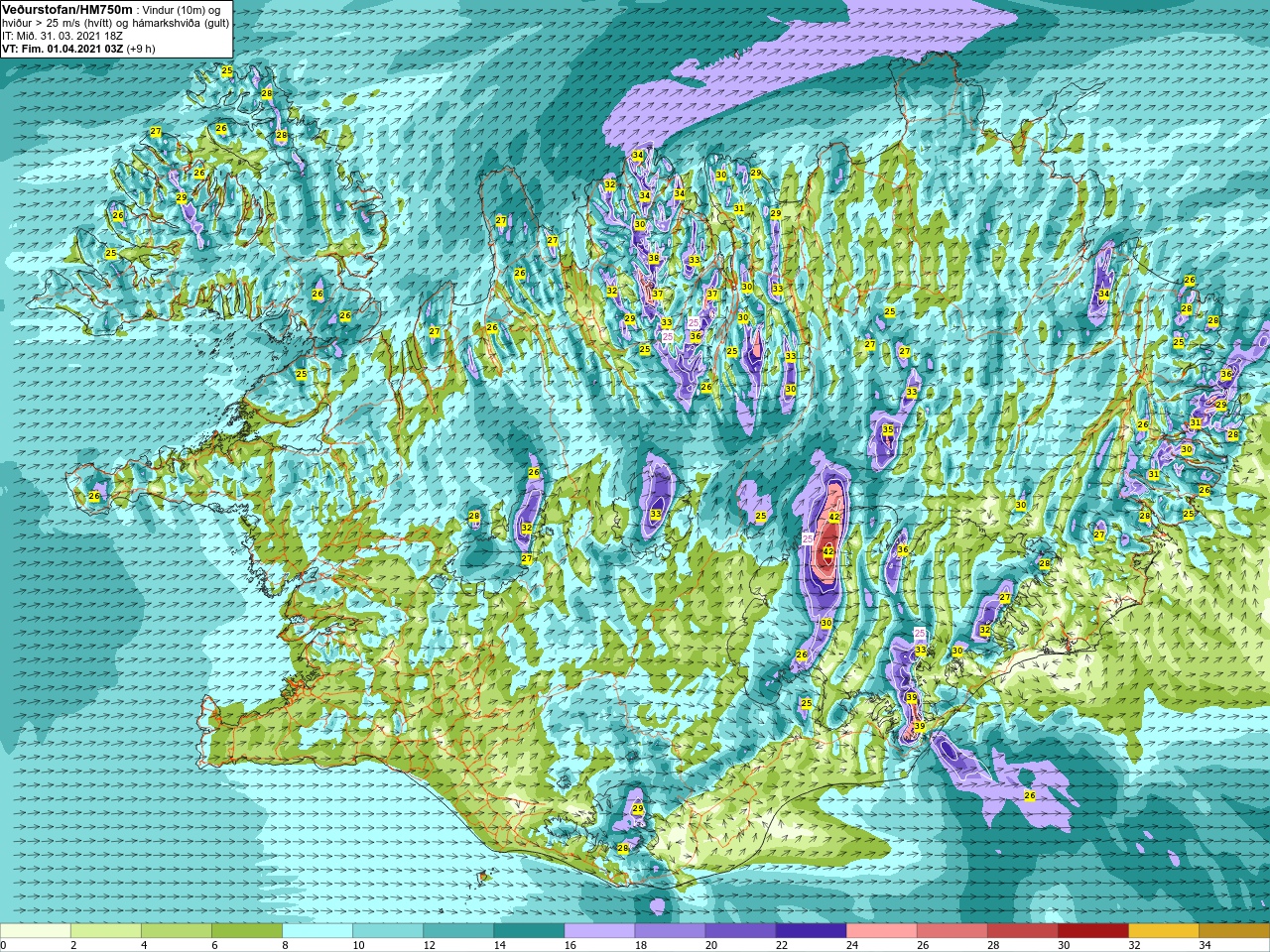Click the 12–14 m/s teal legend swatch
Image resolution: width=1270 pixels, height=952 pixels.
[458, 931]
